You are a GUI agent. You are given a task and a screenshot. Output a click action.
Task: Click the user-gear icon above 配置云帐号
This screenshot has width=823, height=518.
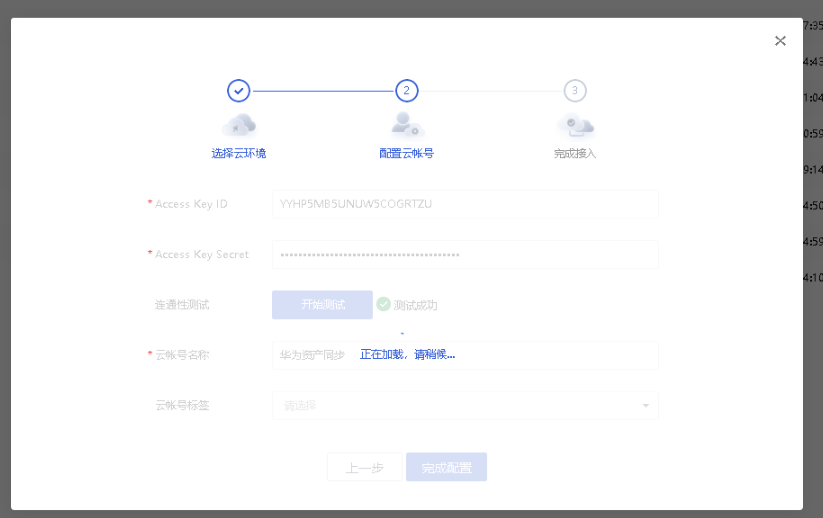[x=406, y=125]
